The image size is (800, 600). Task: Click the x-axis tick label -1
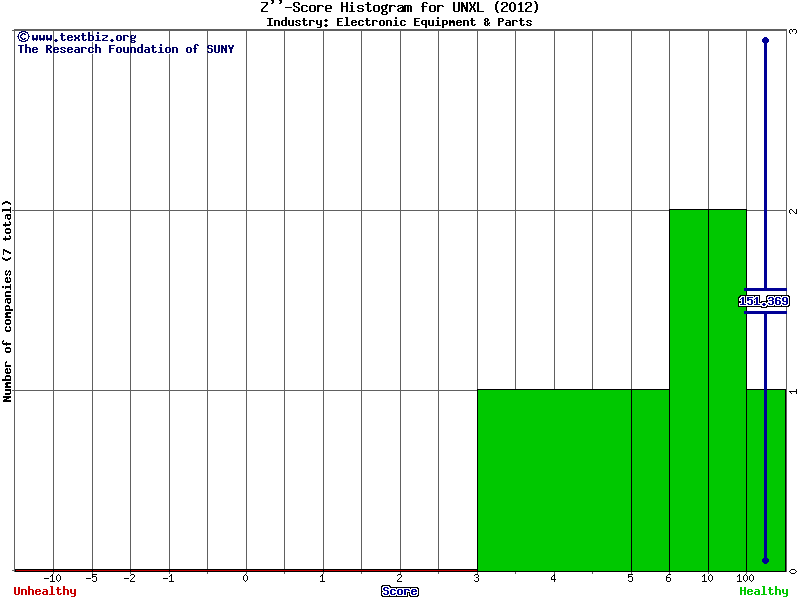tap(168, 579)
